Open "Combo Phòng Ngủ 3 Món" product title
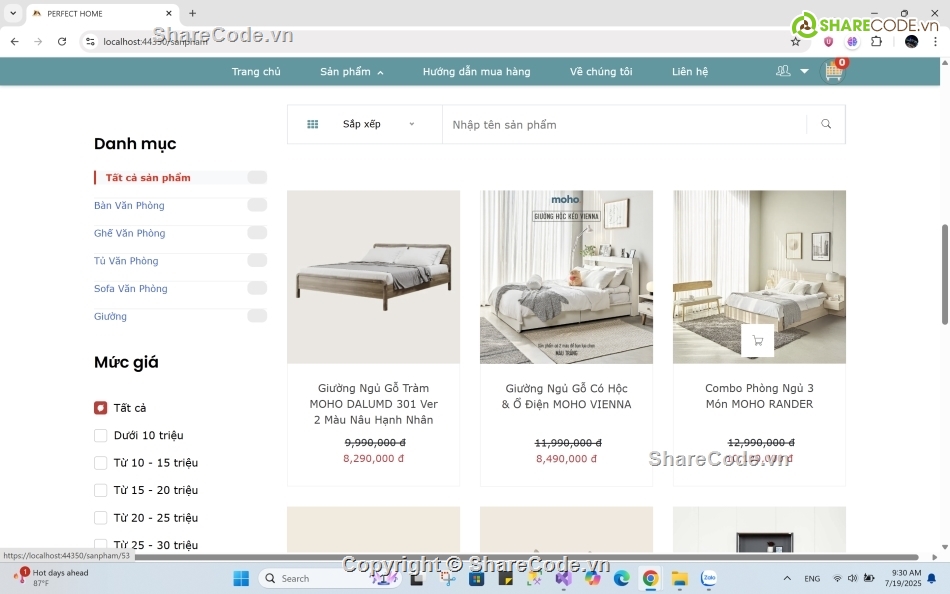950x594 pixels. (759, 396)
